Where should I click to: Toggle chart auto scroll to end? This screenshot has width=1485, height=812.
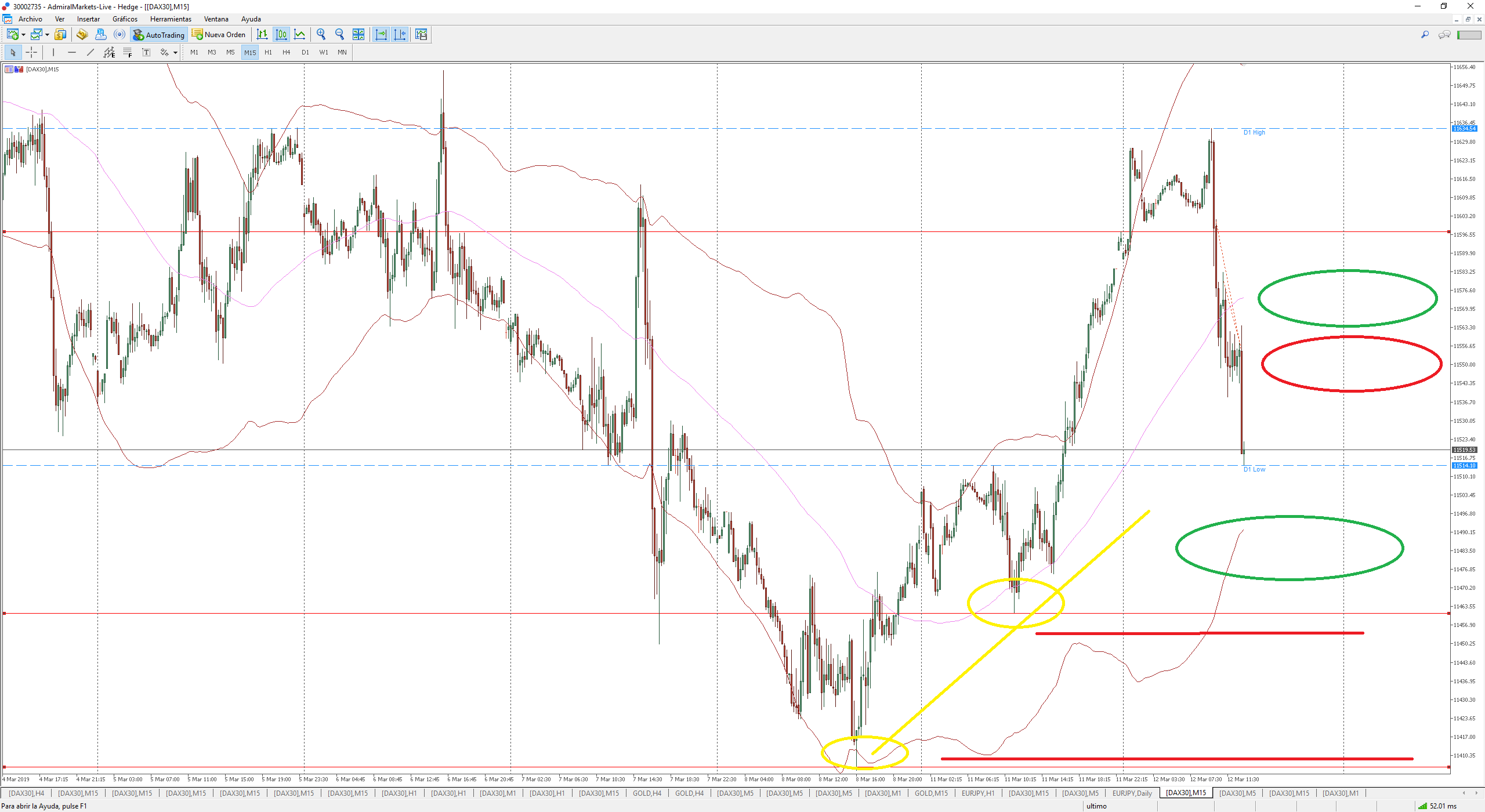tap(381, 34)
